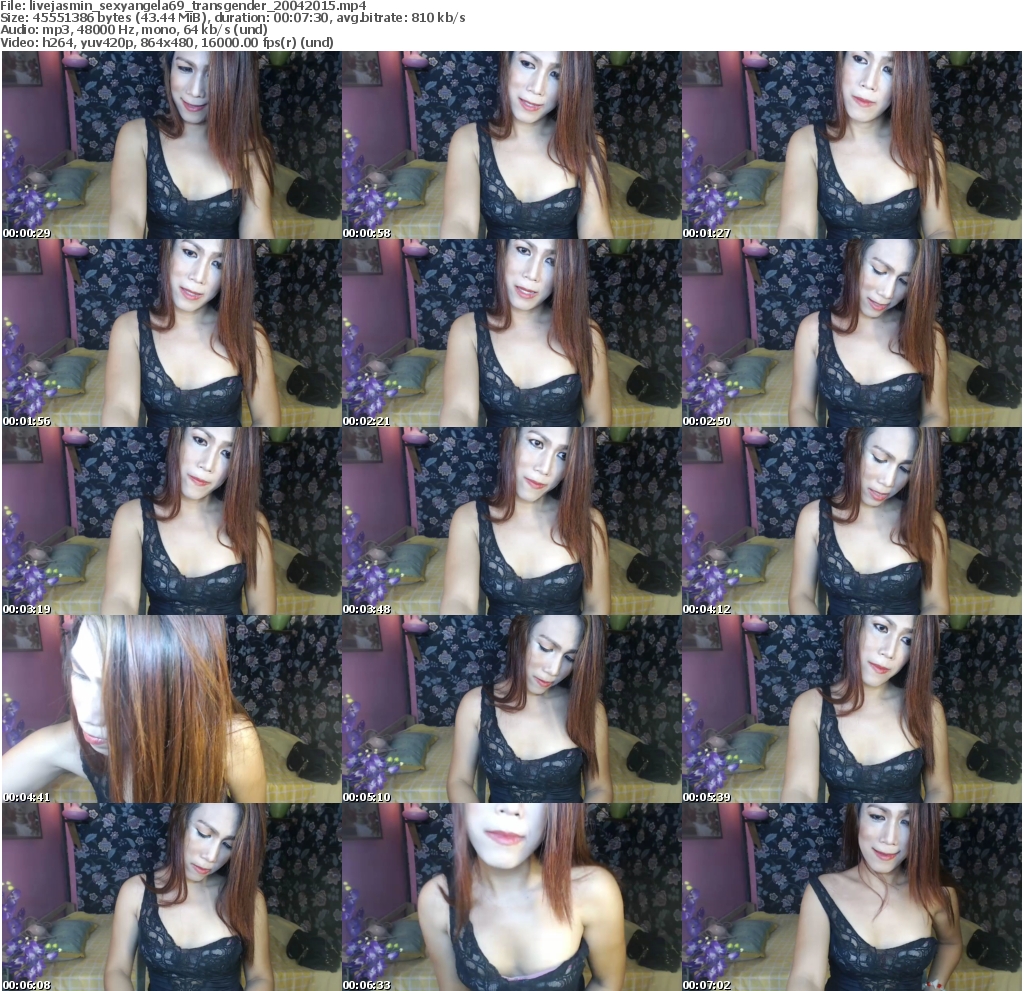Open the frame at 00:01:56
This screenshot has width=1024, height=991.
tap(171, 333)
